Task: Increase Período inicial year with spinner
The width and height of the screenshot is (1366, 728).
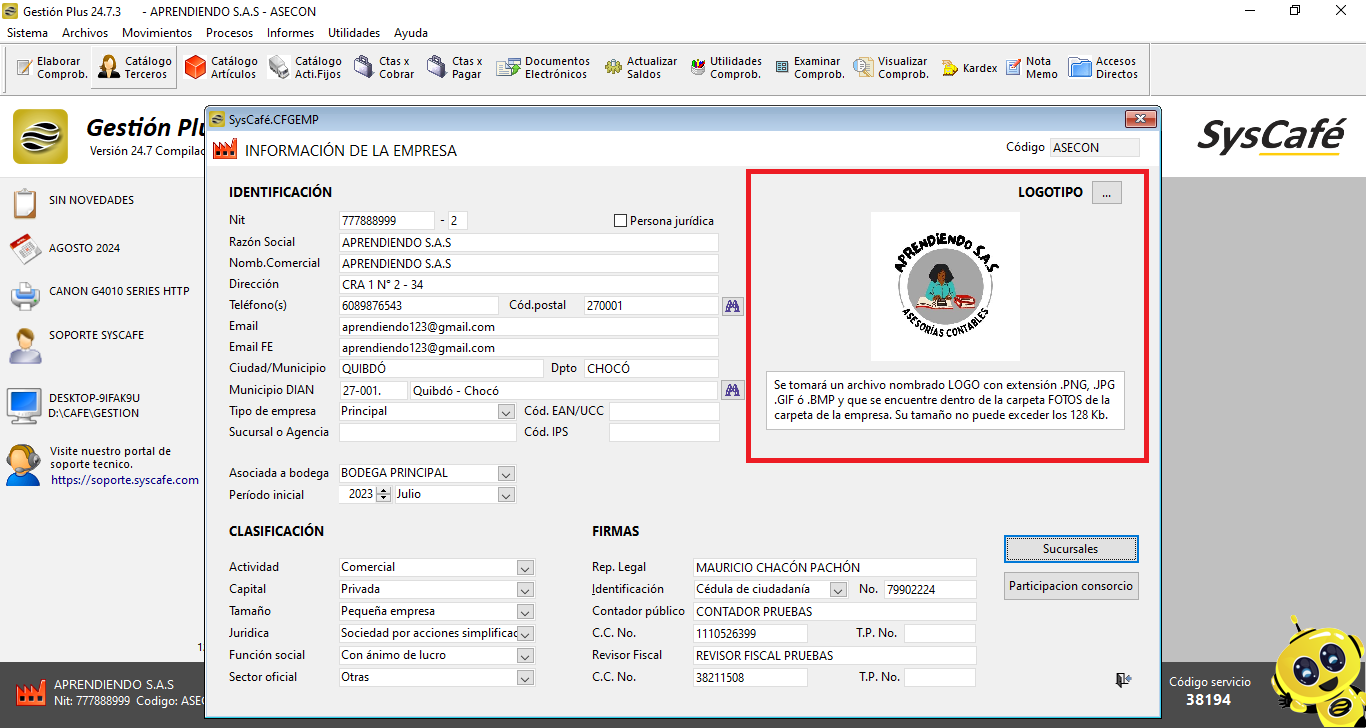Action: click(383, 491)
